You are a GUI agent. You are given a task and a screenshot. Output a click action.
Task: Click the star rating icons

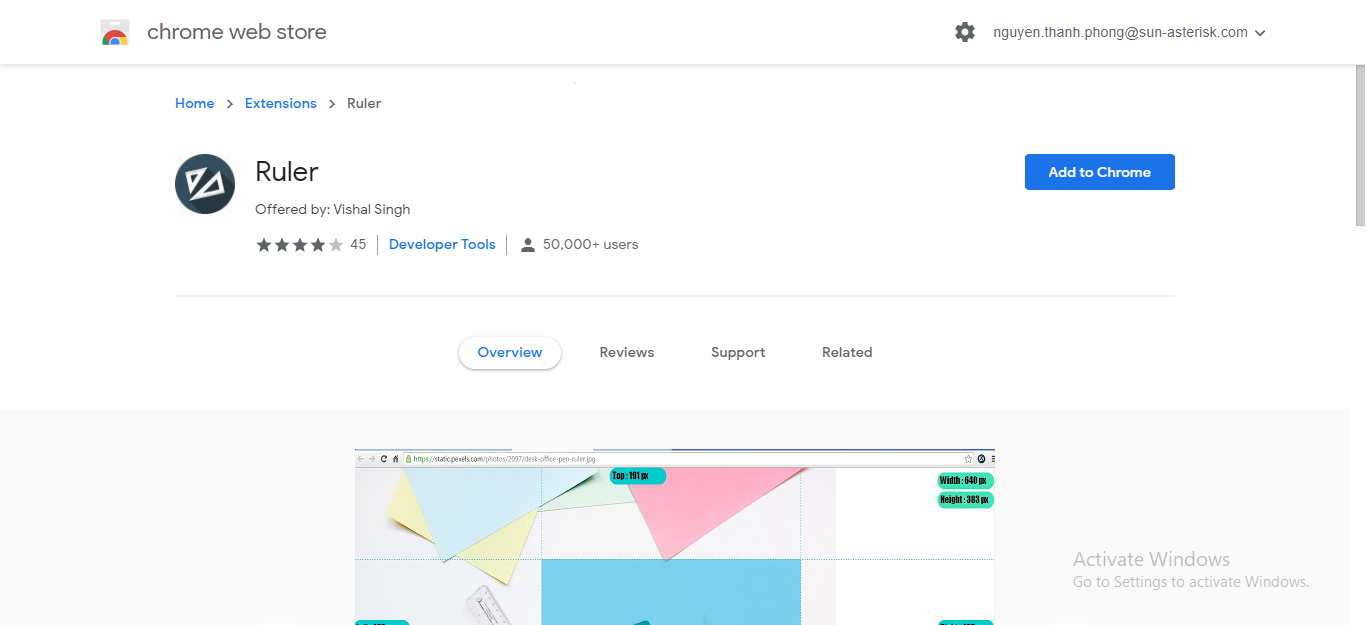[300, 245]
